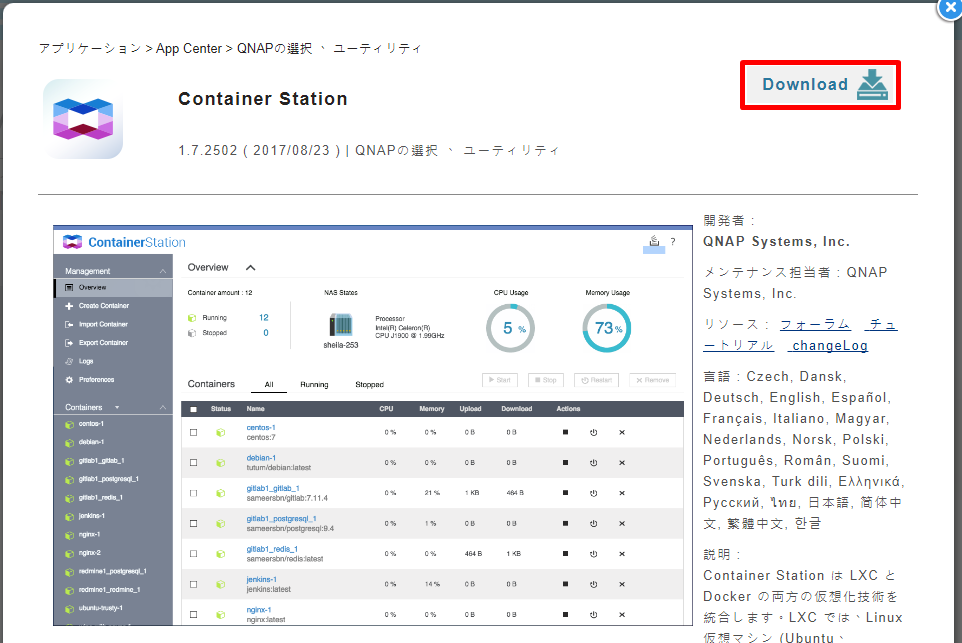Viewport: 962px width, 643px height.
Task: Check the debian-1 row checkbox
Action: 194,463
